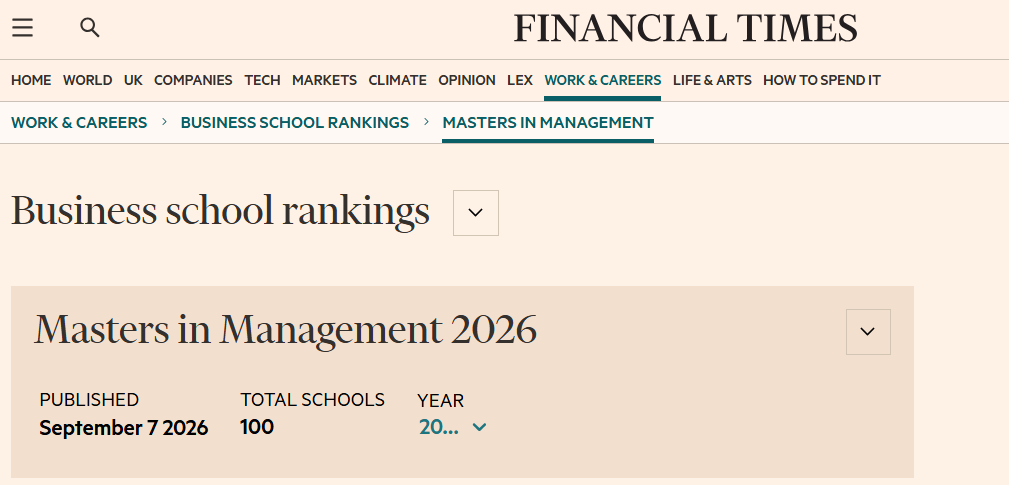The width and height of the screenshot is (1009, 485).
Task: Click the total schools value 100
Action: click(x=257, y=427)
